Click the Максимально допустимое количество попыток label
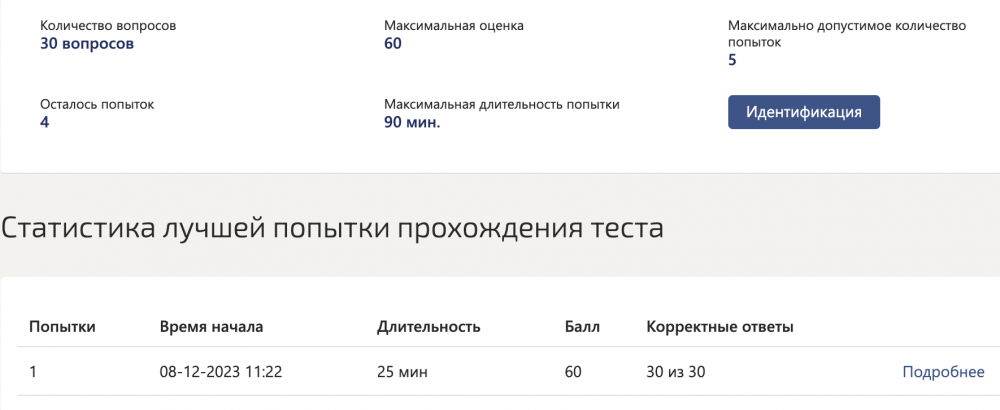 847,34
